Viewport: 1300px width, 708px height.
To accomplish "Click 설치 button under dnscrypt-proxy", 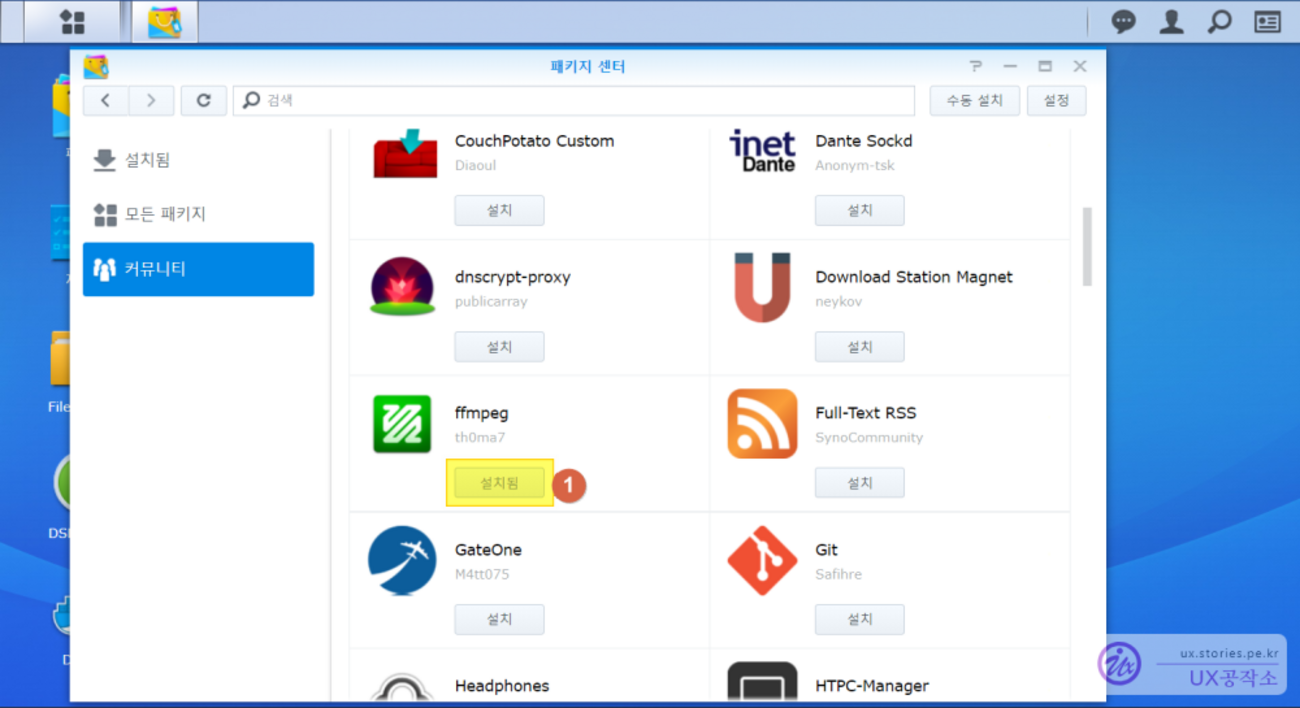I will [499, 347].
